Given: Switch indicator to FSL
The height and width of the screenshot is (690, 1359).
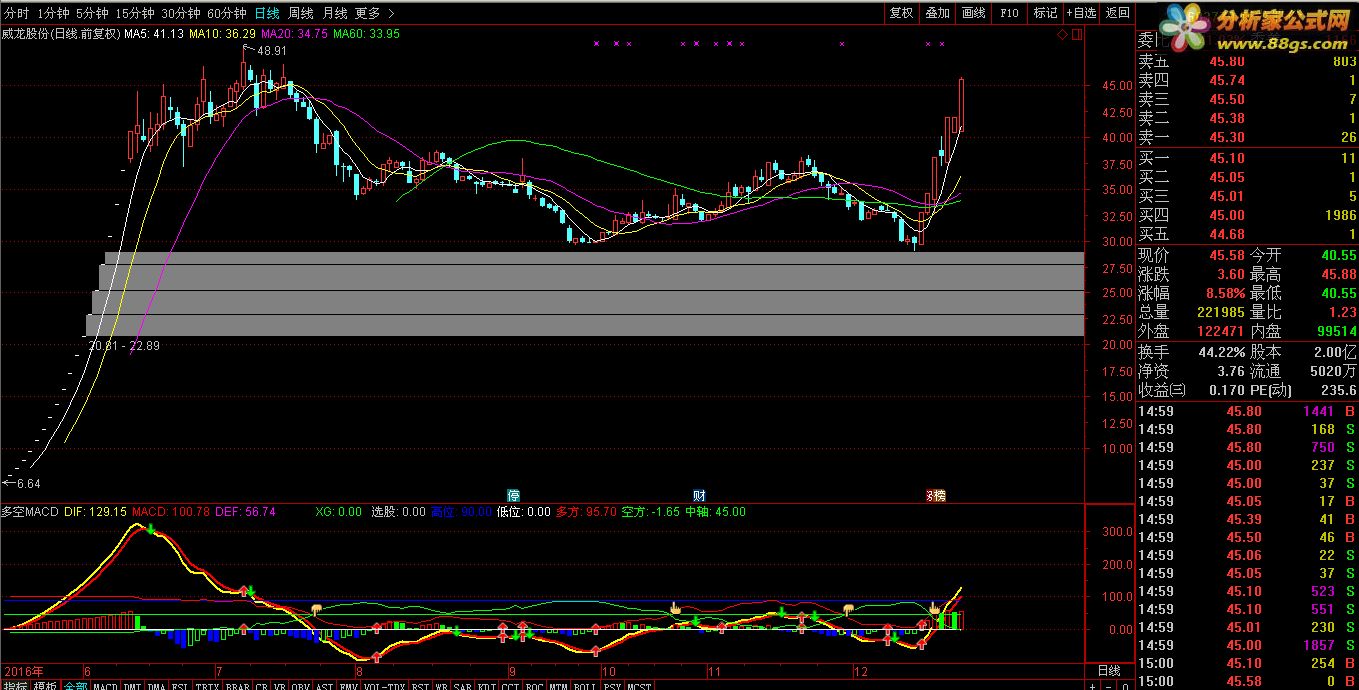Looking at the screenshot, I should tap(180, 684).
